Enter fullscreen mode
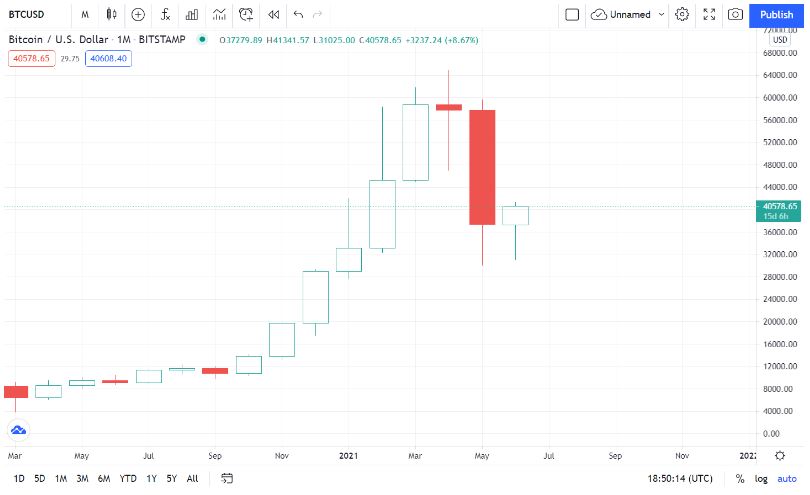 pyautogui.click(x=709, y=15)
